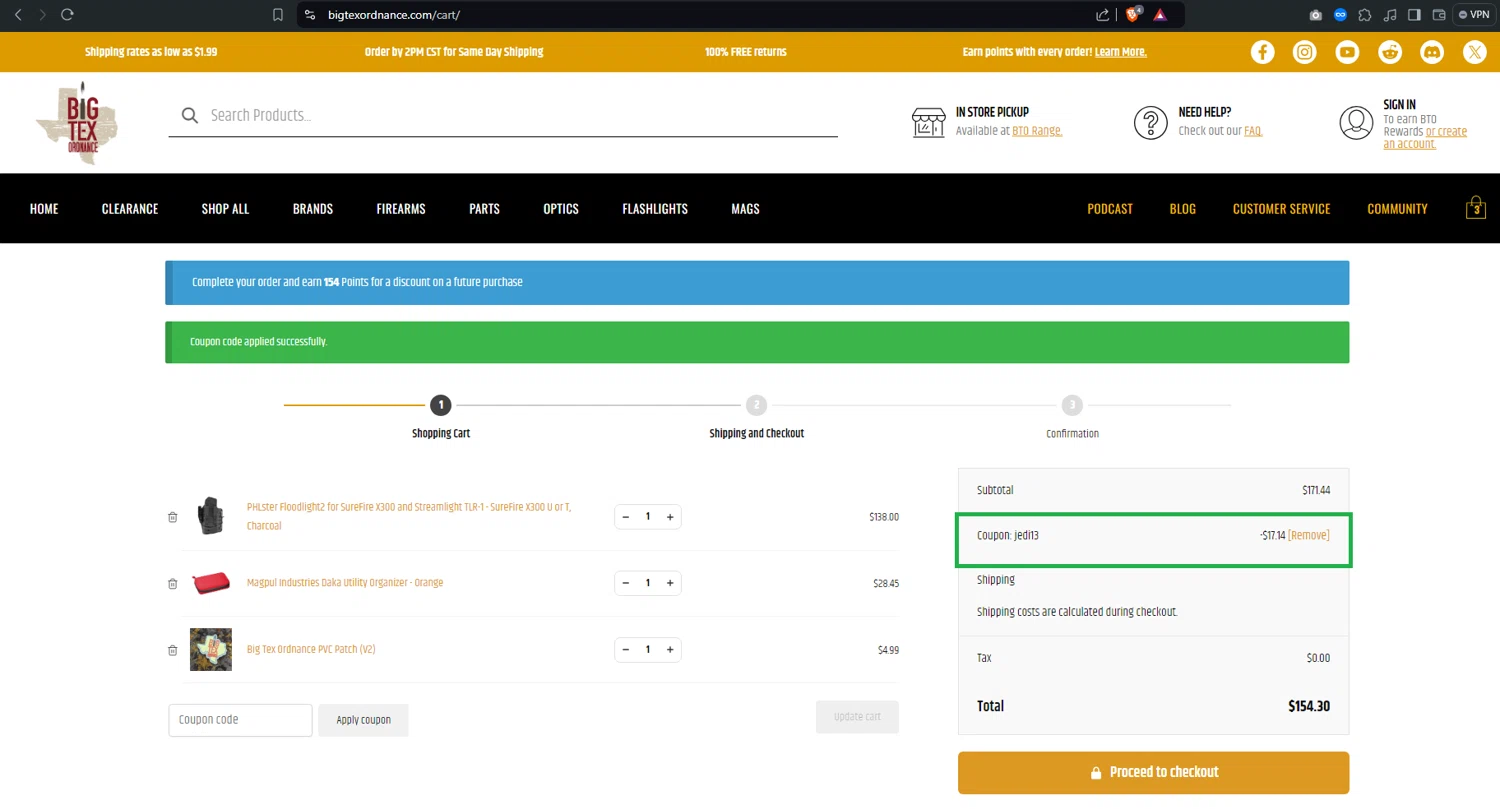The width and height of the screenshot is (1500, 809).
Task: Go to the BLOG page
Action: [x=1183, y=209]
